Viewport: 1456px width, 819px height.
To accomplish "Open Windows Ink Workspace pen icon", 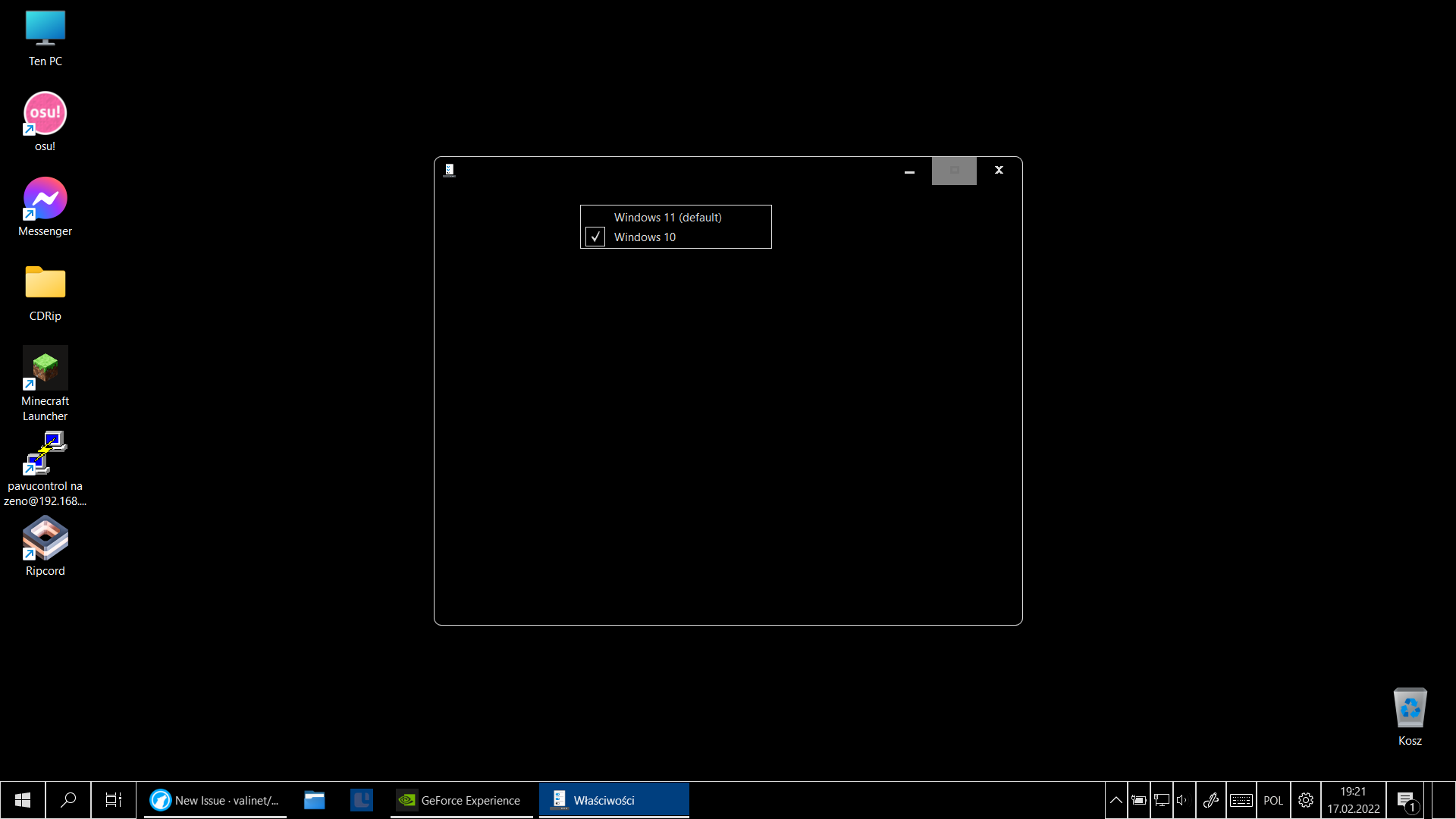I will click(1211, 800).
